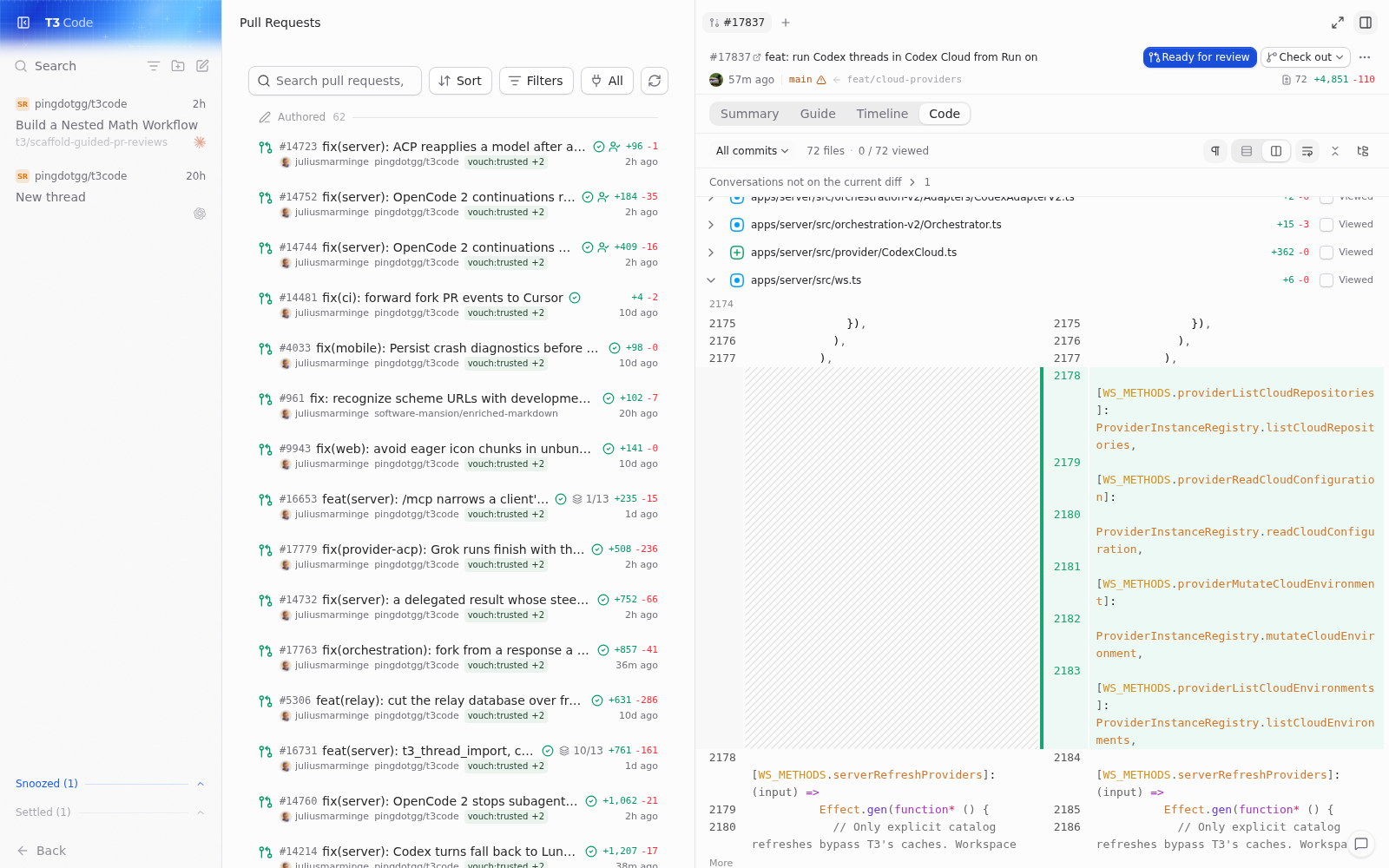1389x868 pixels.
Task: Show whitespace with the pilcrow icon
Action: [1215, 151]
